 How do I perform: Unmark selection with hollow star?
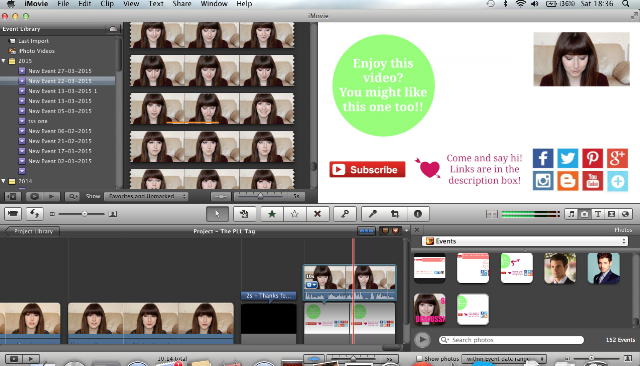coord(294,214)
